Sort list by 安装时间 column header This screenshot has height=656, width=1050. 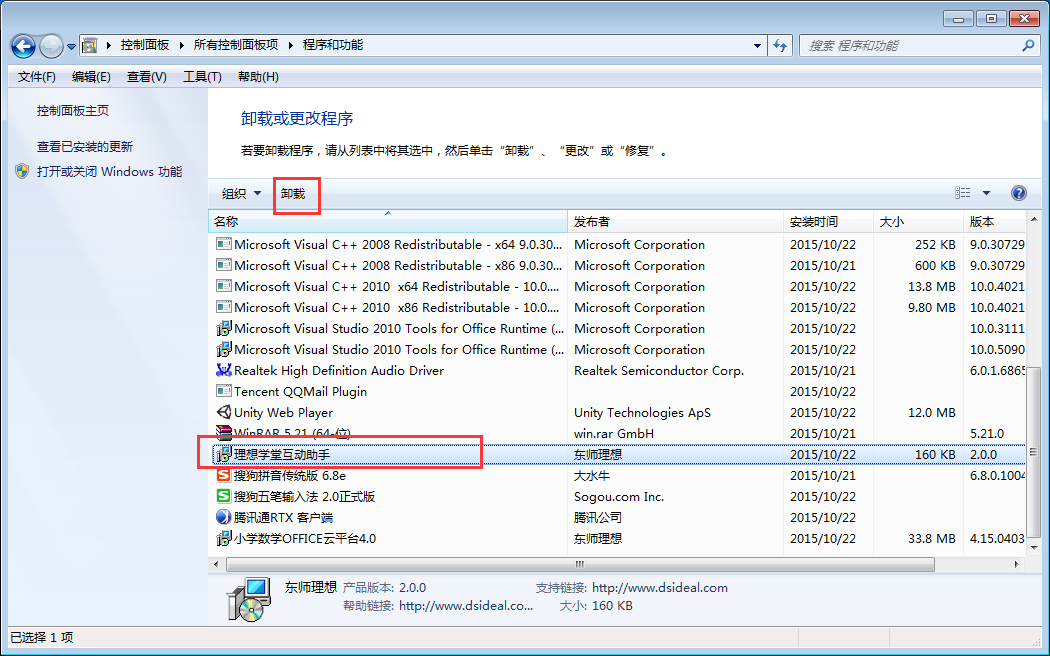pos(814,222)
